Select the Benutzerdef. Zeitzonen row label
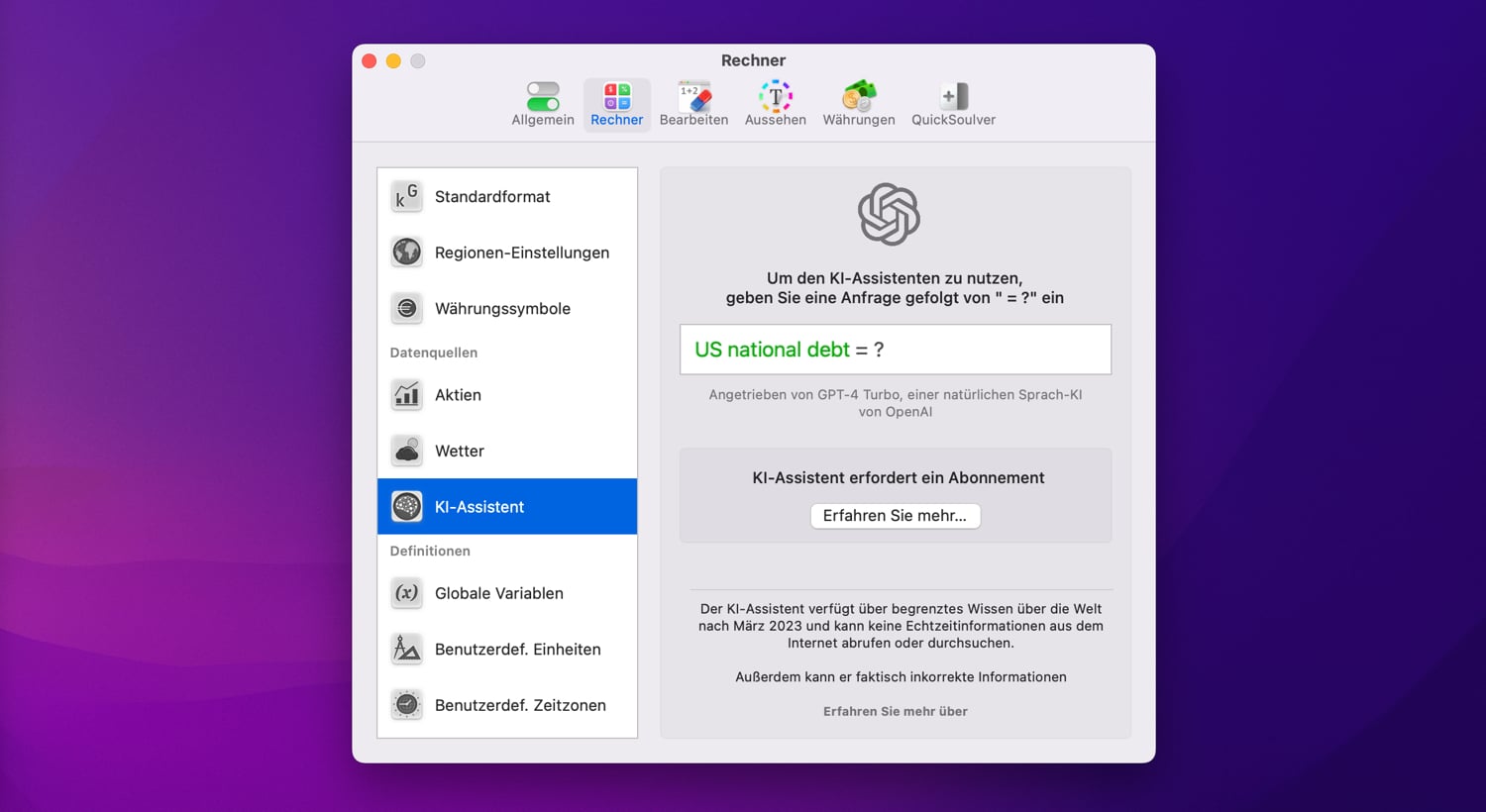 coord(520,705)
